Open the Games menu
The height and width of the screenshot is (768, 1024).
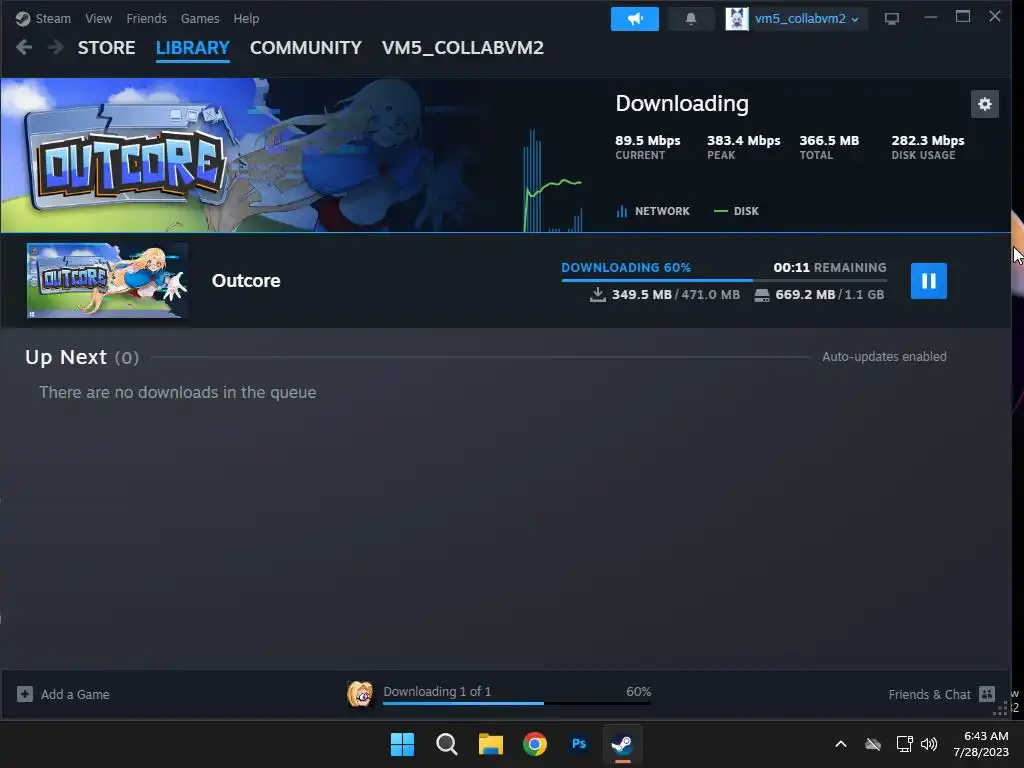pyautogui.click(x=200, y=18)
